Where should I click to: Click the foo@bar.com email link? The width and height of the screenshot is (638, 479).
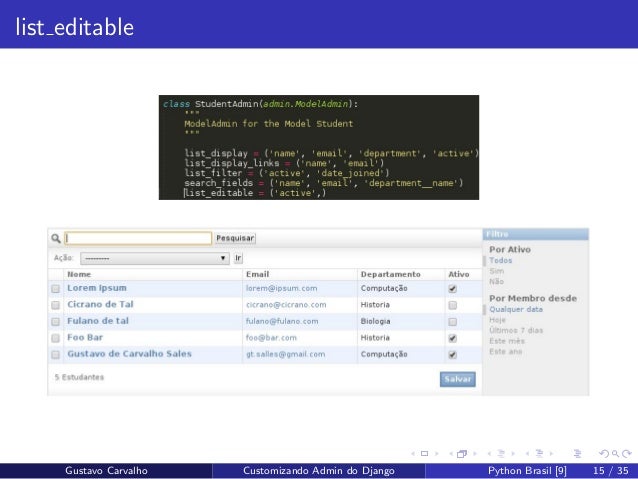[x=271, y=338]
